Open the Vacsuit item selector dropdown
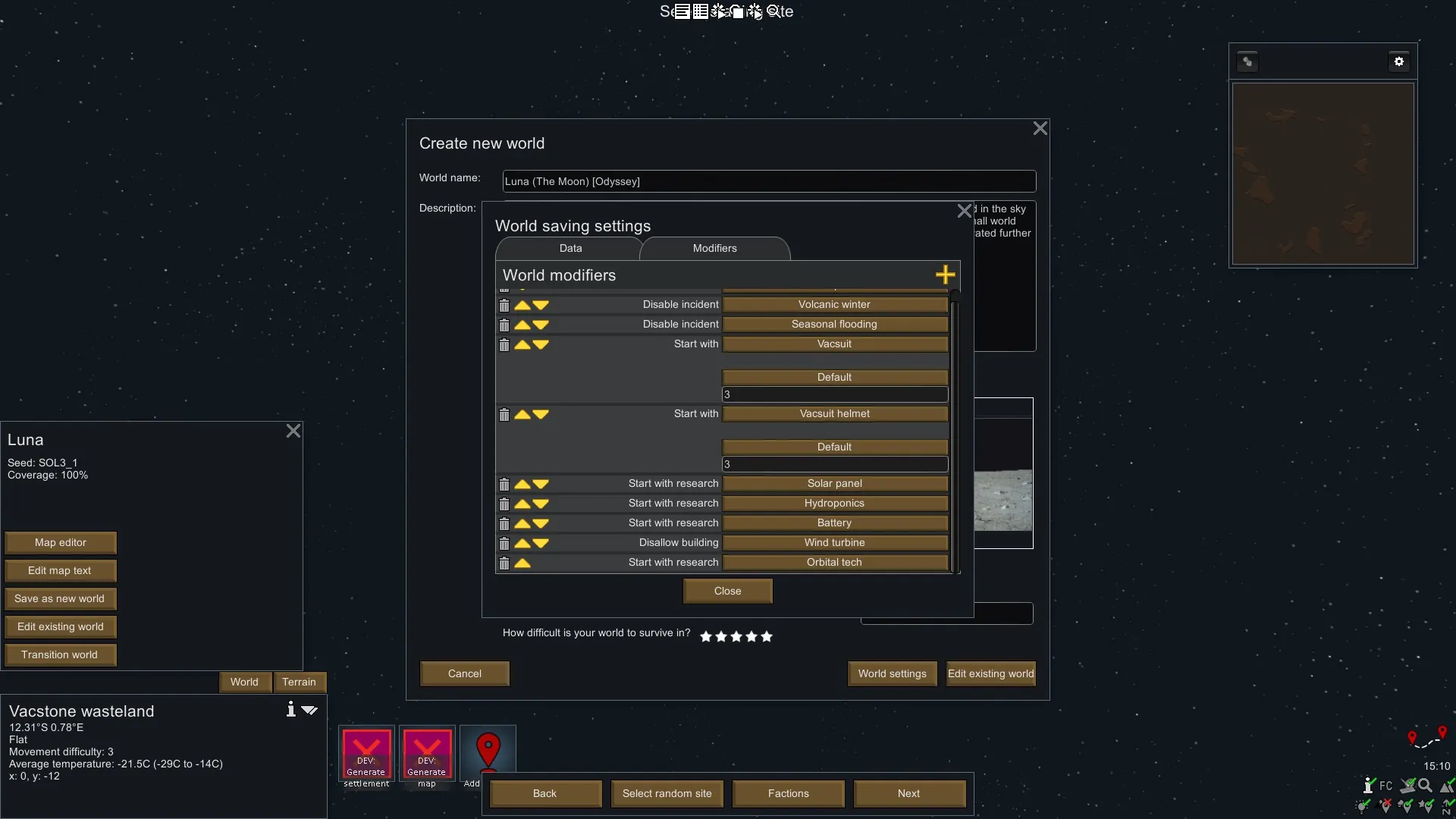The height and width of the screenshot is (819, 1456). (834, 344)
